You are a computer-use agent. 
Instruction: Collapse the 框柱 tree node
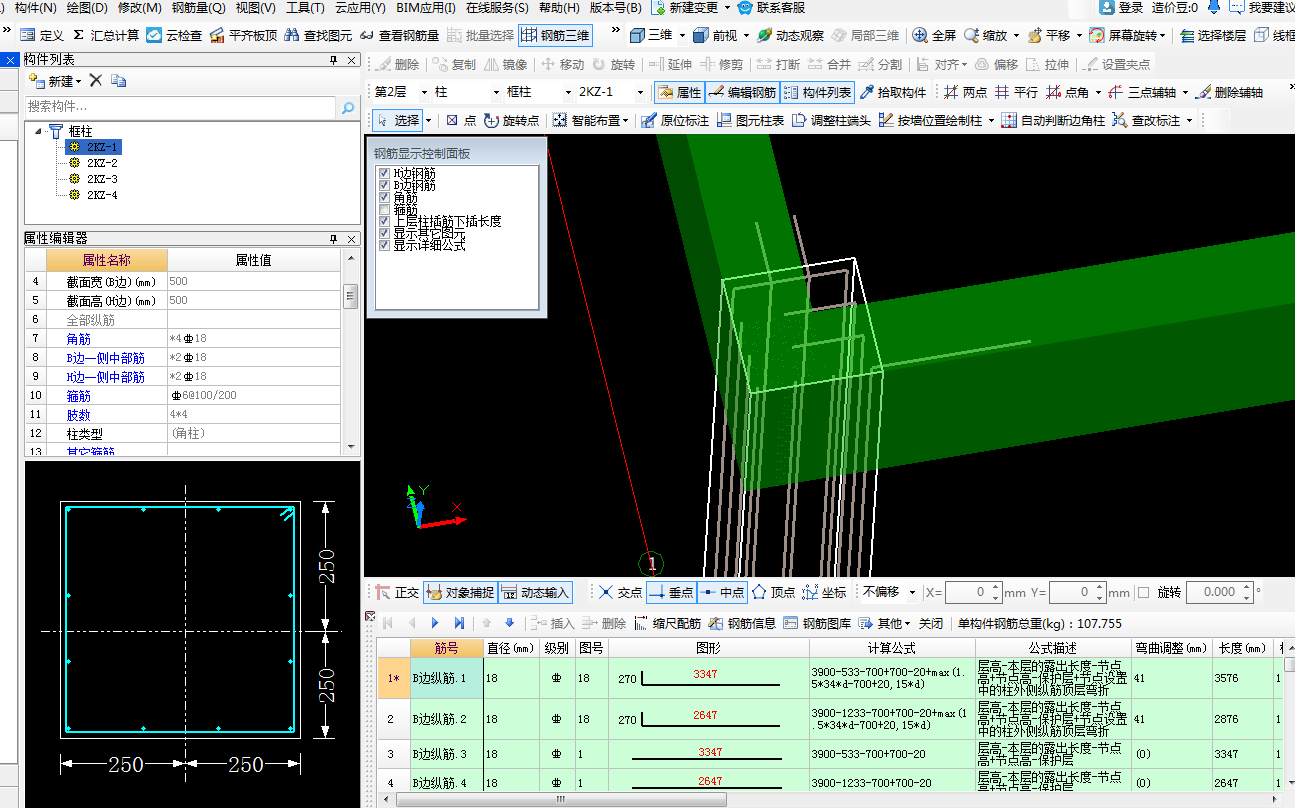click(38, 131)
